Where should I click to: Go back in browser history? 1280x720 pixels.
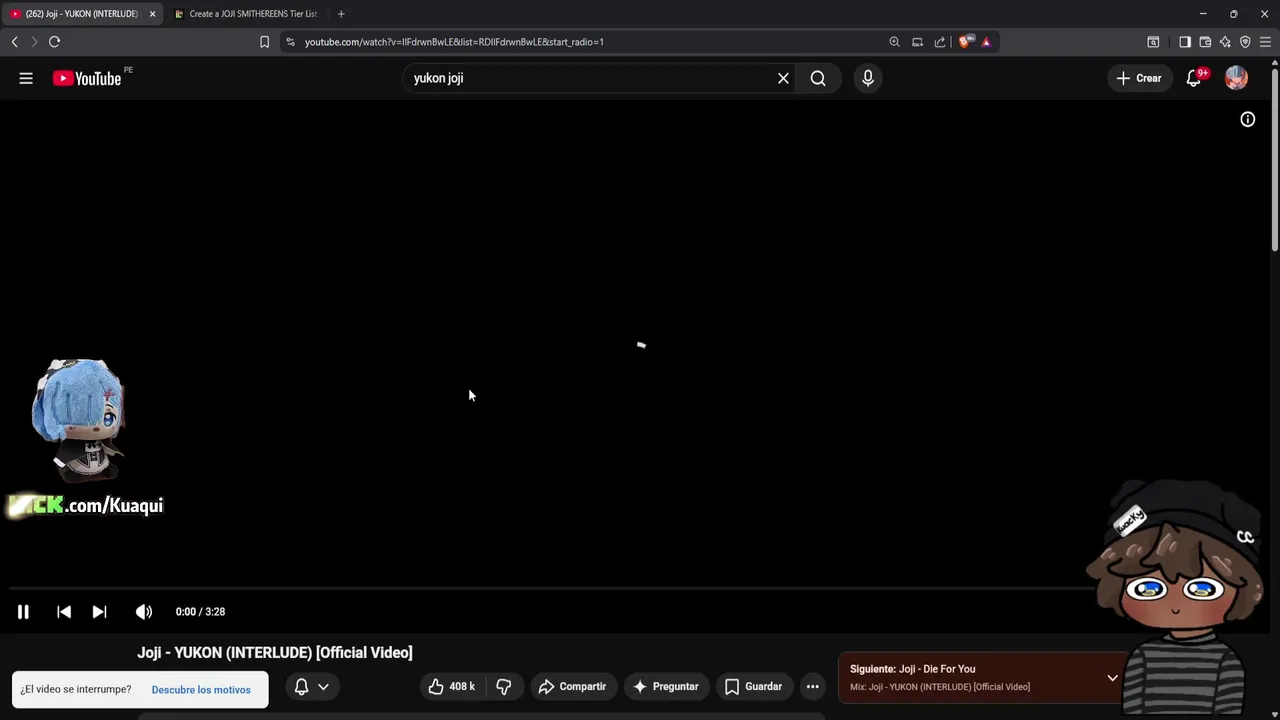coord(14,42)
